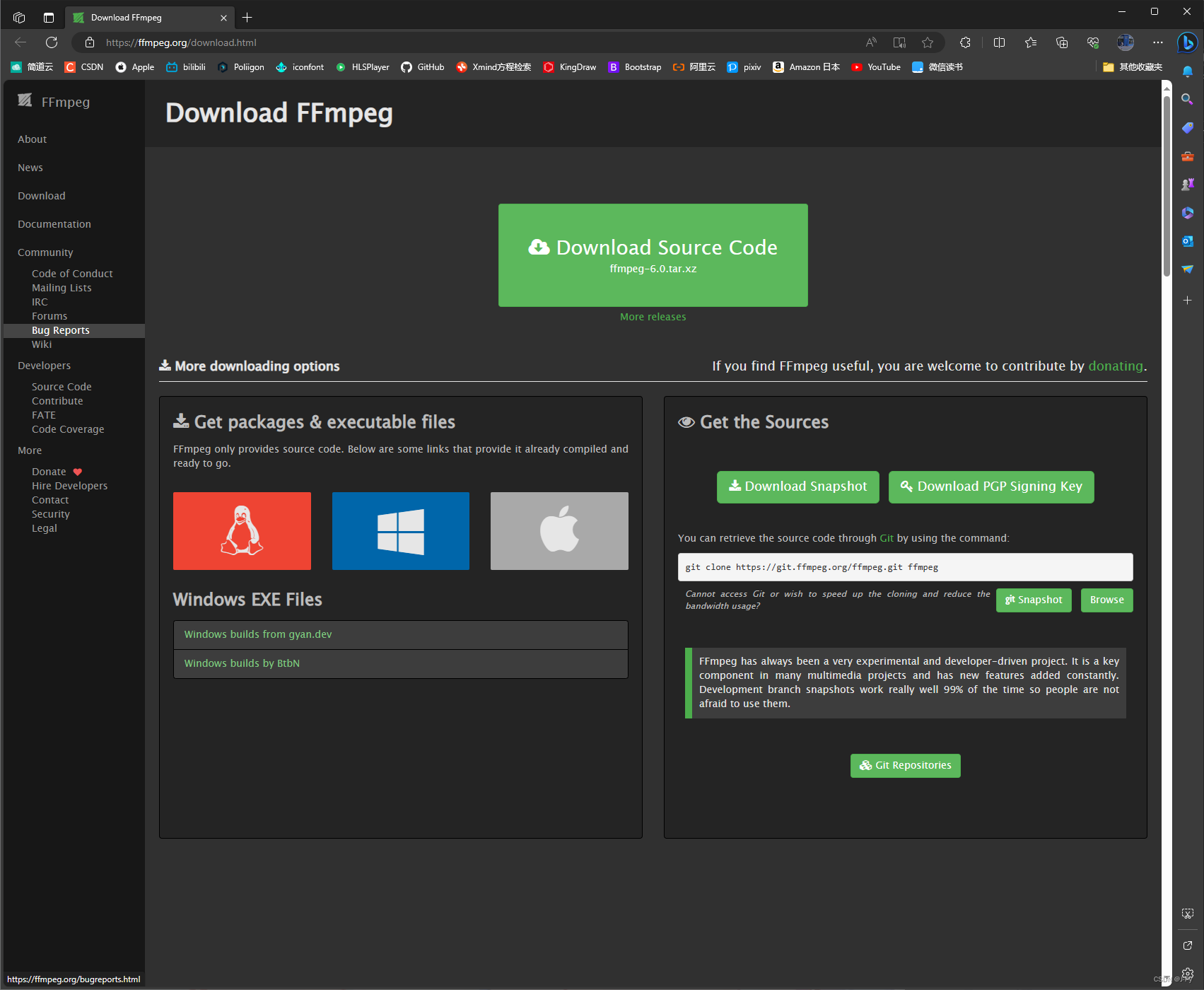This screenshot has height=990, width=1204.
Task: Open a new tab with plus button
Action: click(x=247, y=18)
